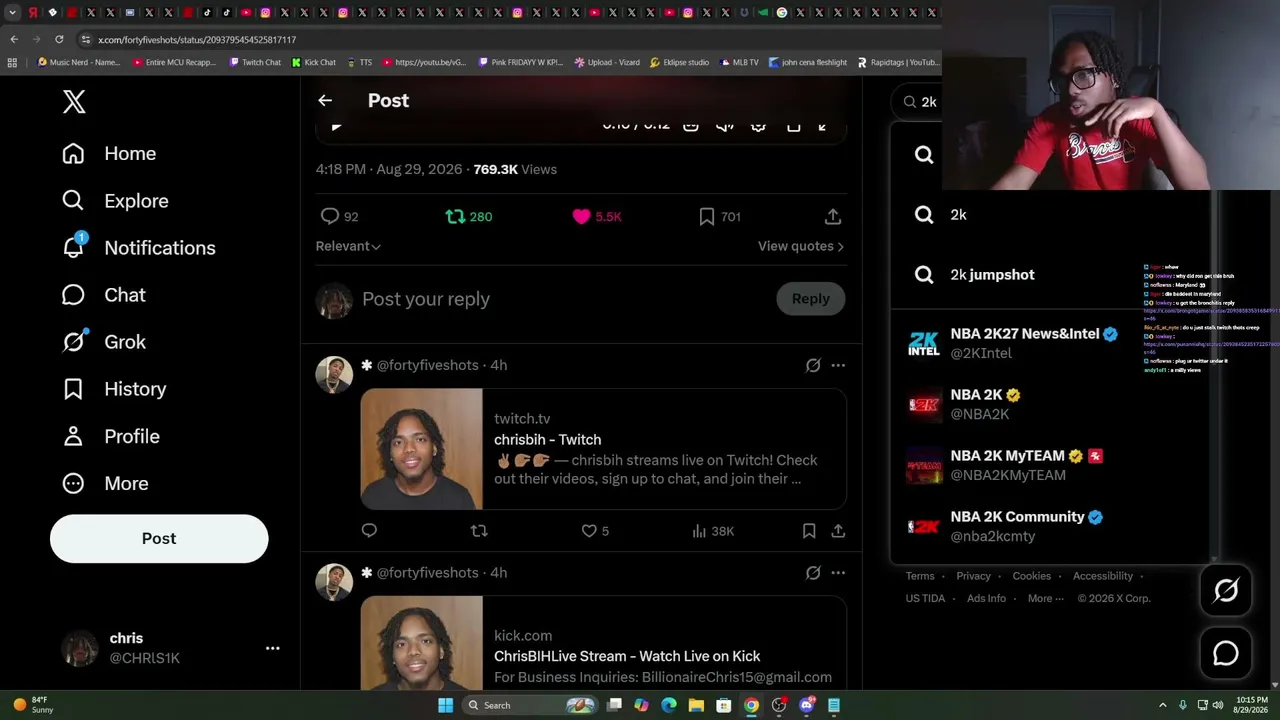Open account options for @CHRIS1K

click(x=272, y=648)
